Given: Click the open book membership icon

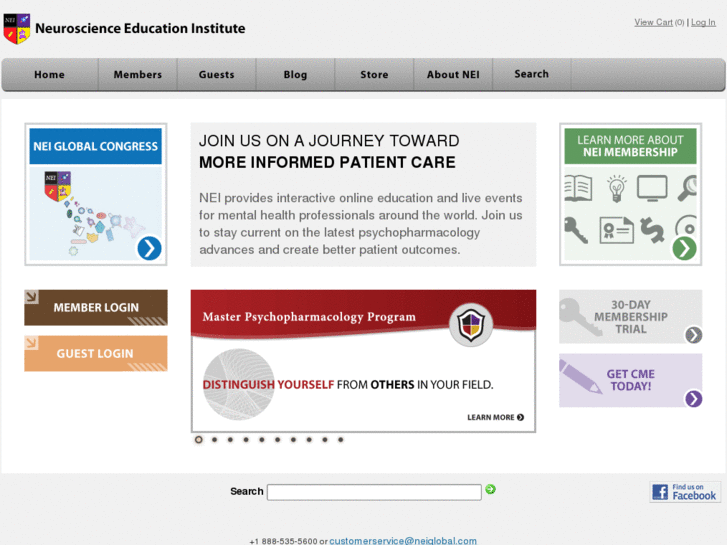Looking at the screenshot, I should [x=578, y=188].
